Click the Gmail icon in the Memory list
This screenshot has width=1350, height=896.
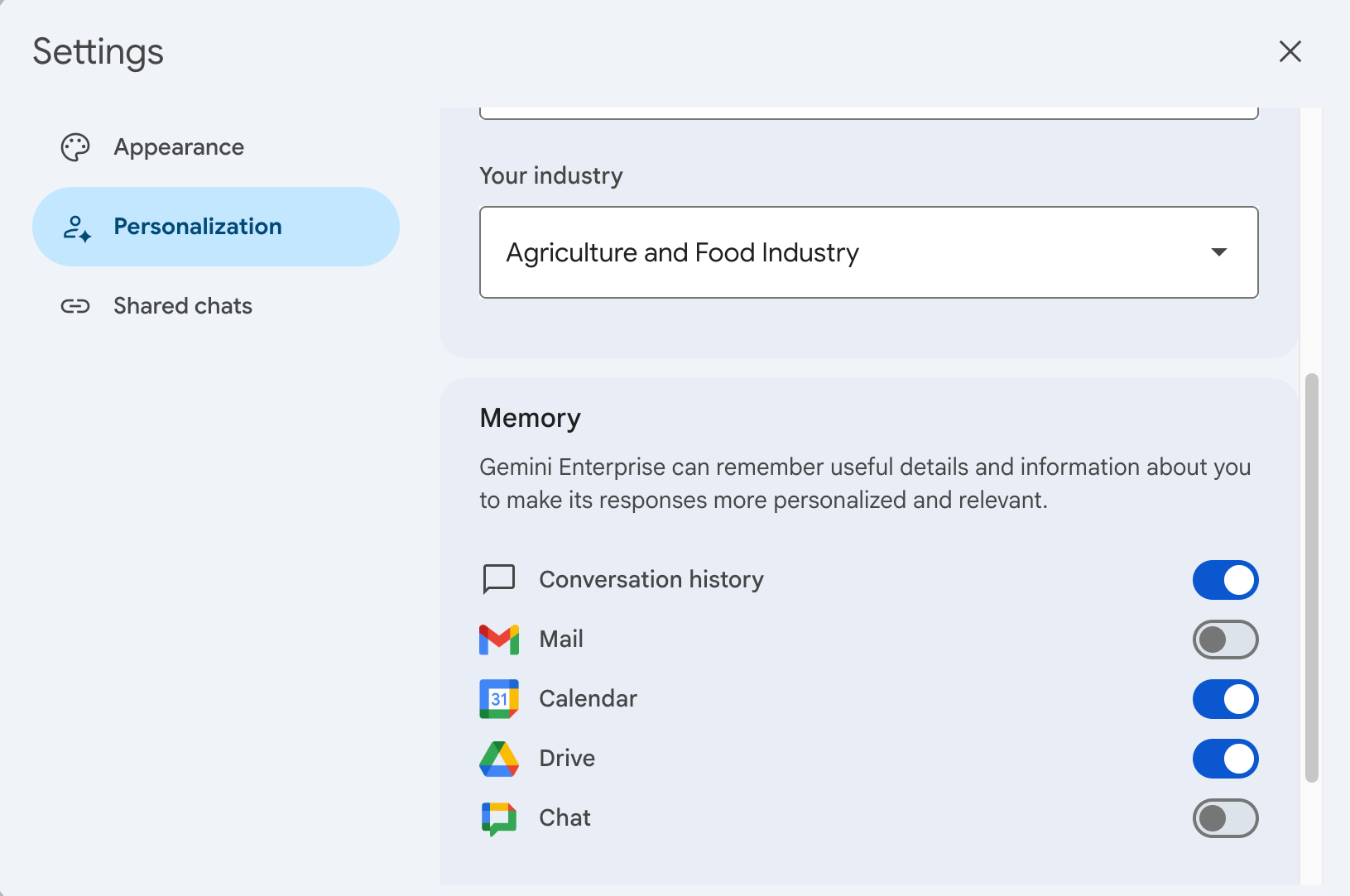(x=498, y=639)
